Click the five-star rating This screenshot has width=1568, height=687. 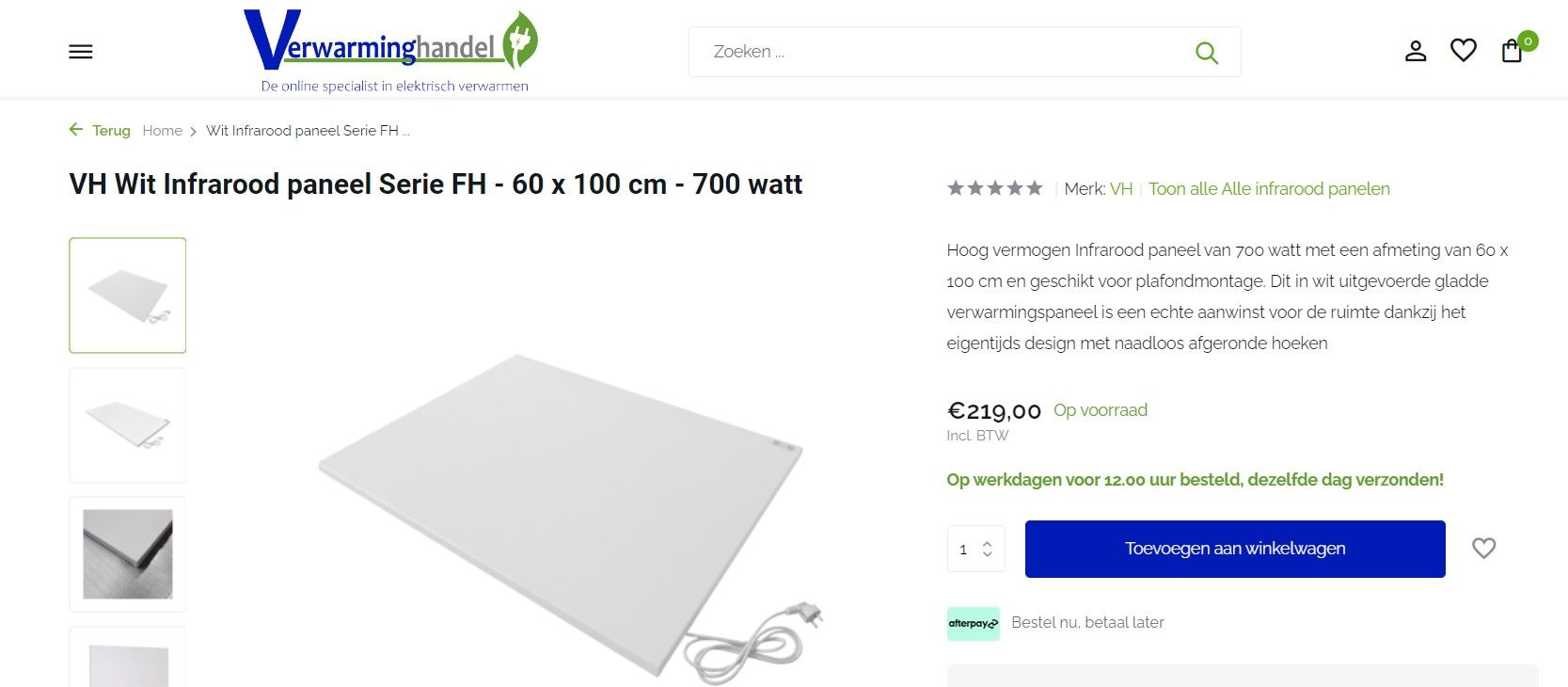[995, 188]
